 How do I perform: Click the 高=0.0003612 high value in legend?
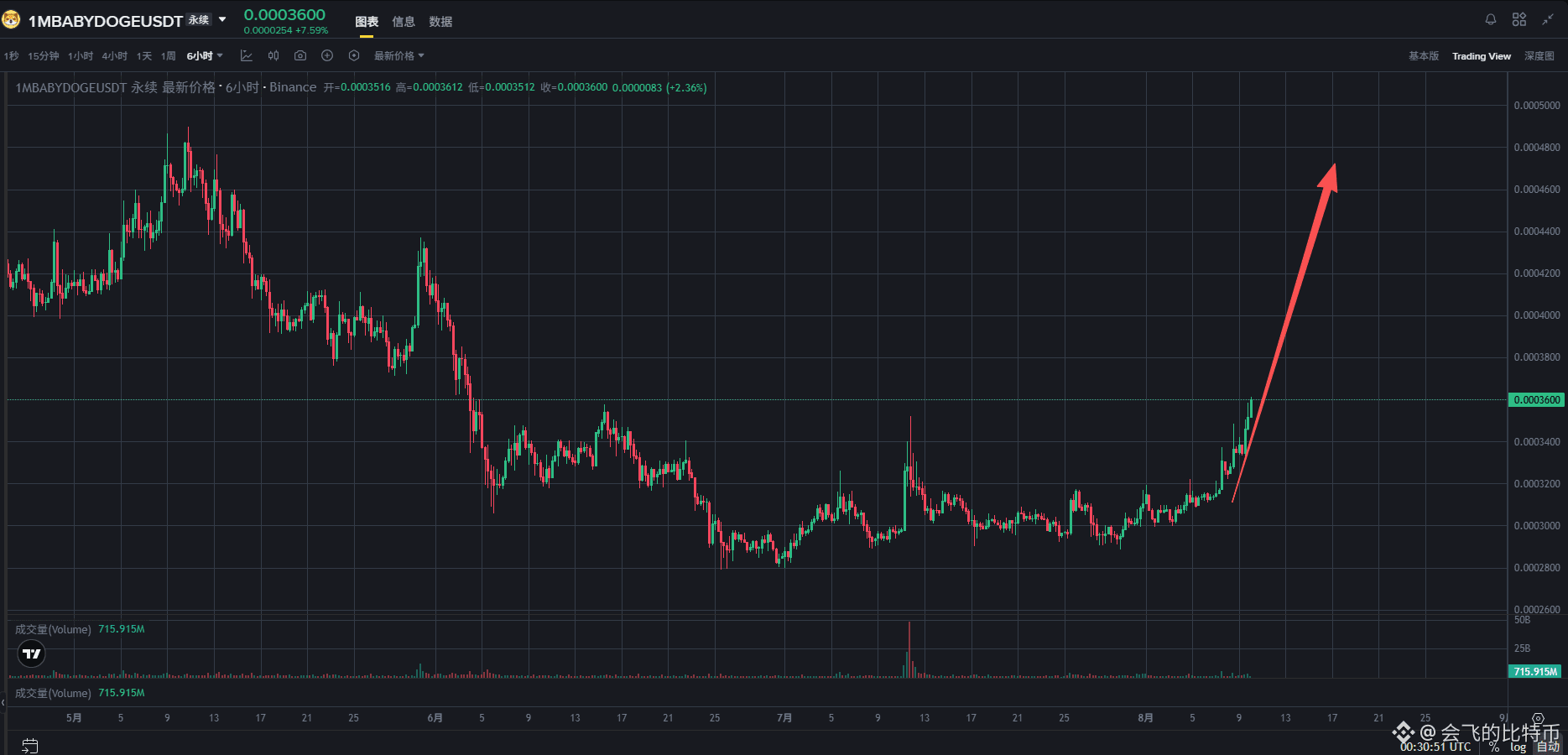pyautogui.click(x=430, y=87)
